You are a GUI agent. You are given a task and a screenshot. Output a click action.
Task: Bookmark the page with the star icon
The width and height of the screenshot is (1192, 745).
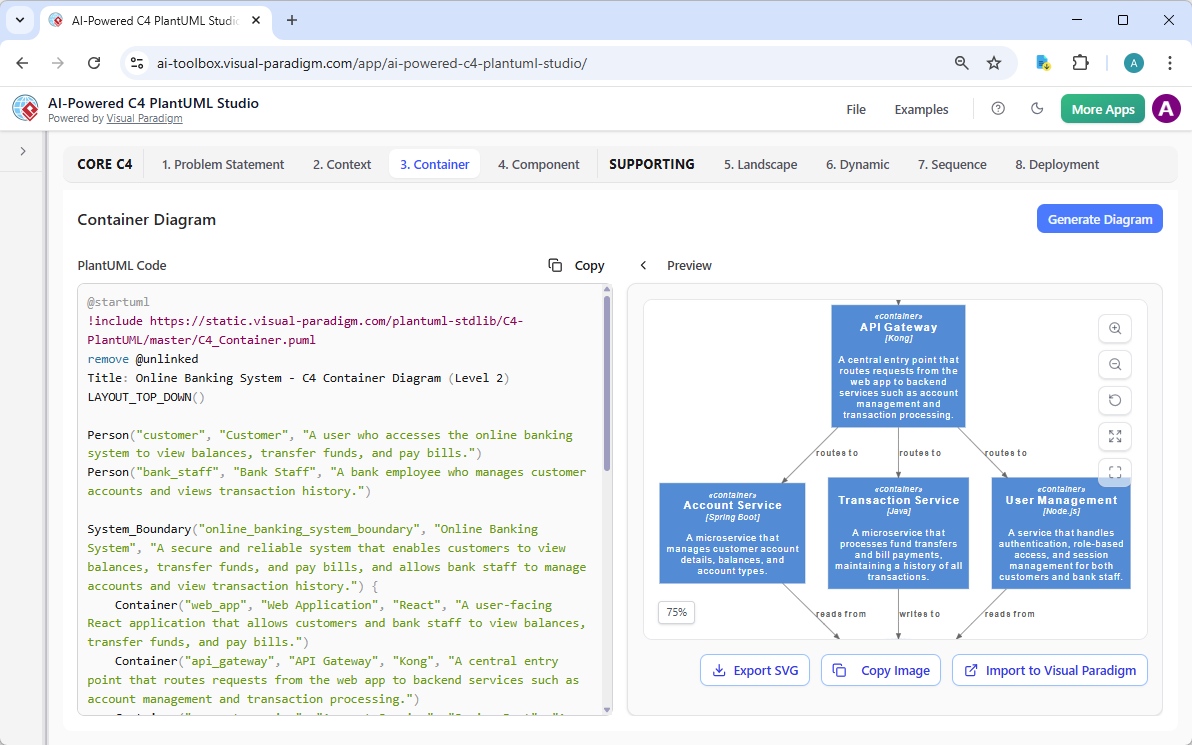point(994,62)
